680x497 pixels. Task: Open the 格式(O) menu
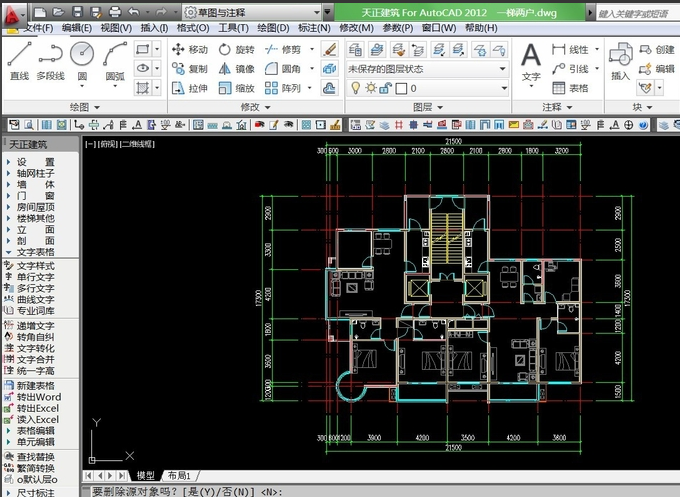[x=193, y=28]
